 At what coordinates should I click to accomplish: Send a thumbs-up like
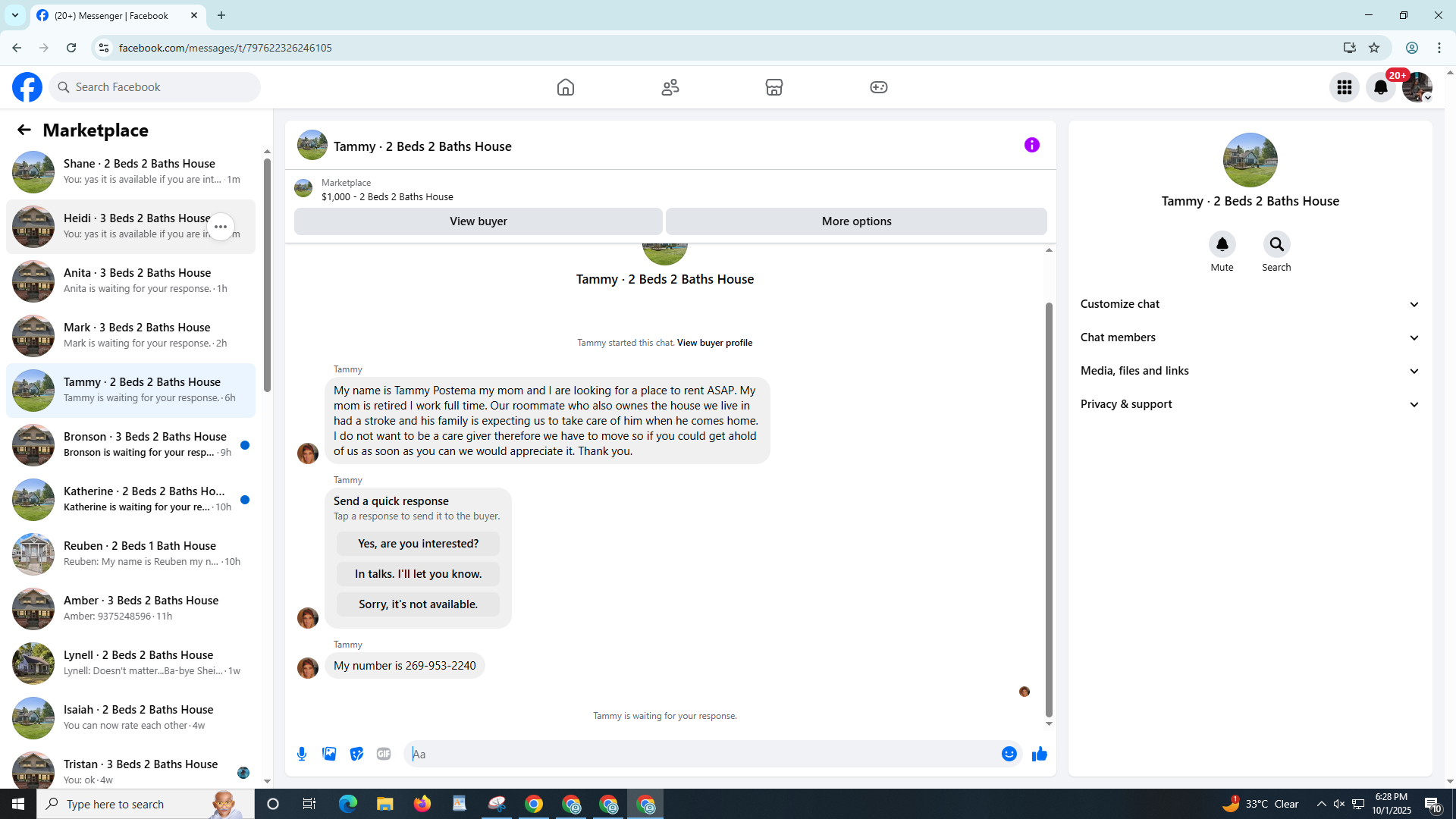[x=1040, y=754]
